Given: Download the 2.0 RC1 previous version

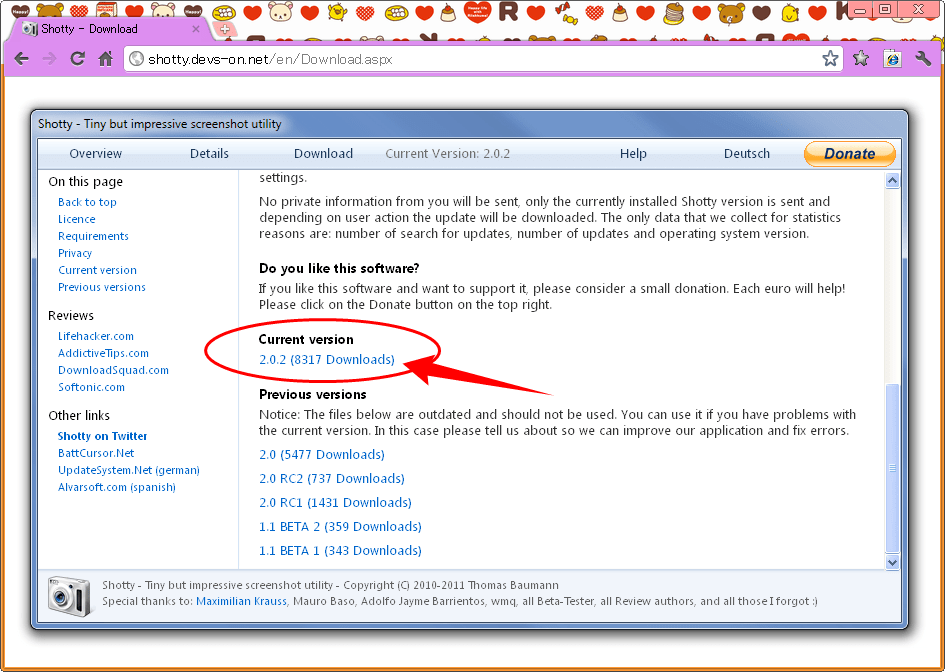Looking at the screenshot, I should 335,503.
